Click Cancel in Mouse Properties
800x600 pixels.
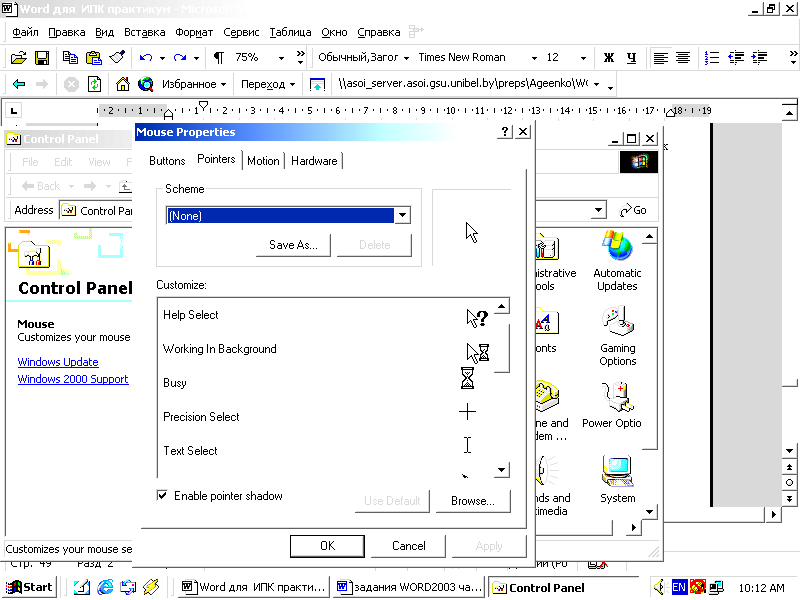click(x=409, y=546)
